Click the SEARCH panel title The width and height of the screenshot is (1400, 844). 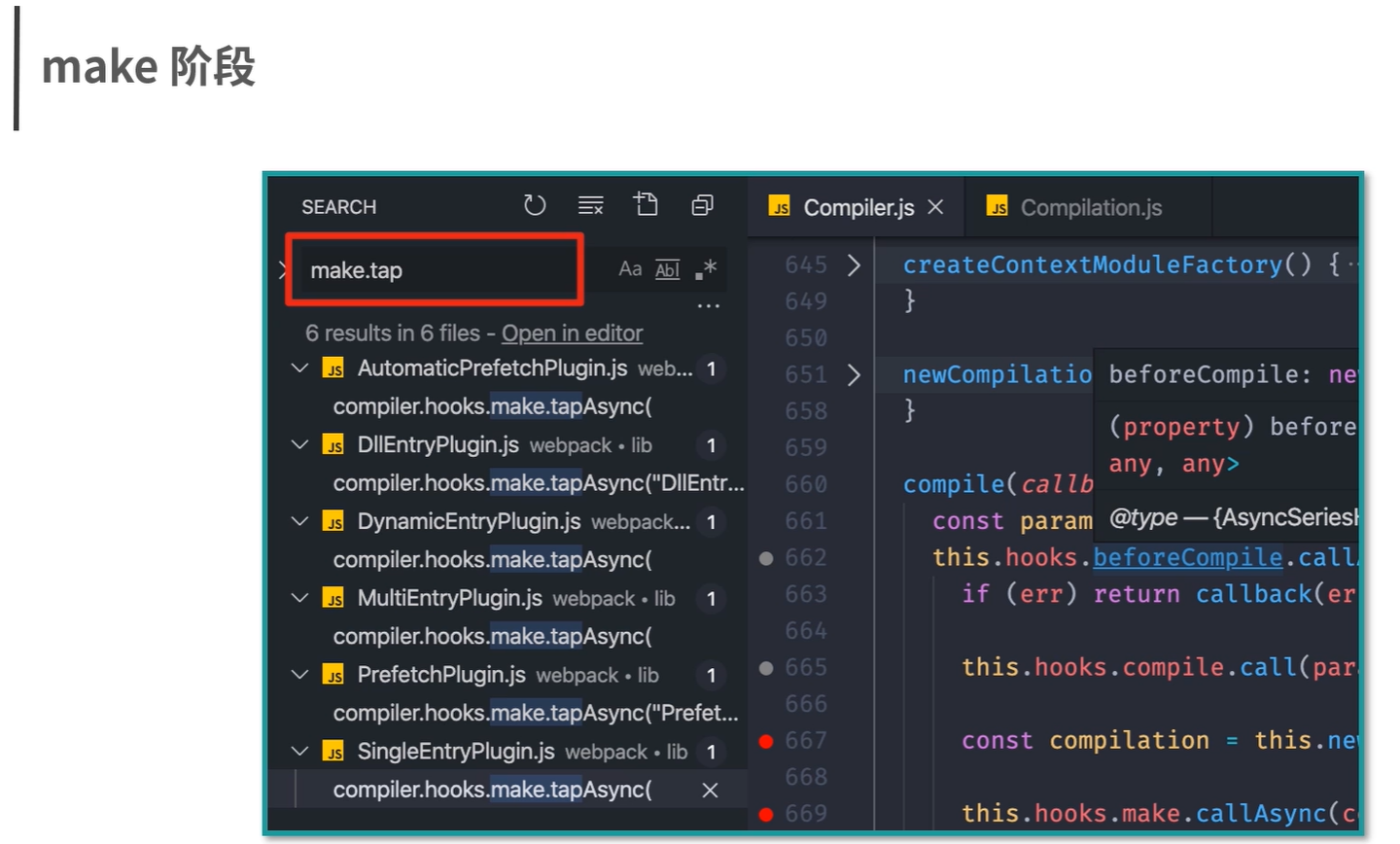338,207
